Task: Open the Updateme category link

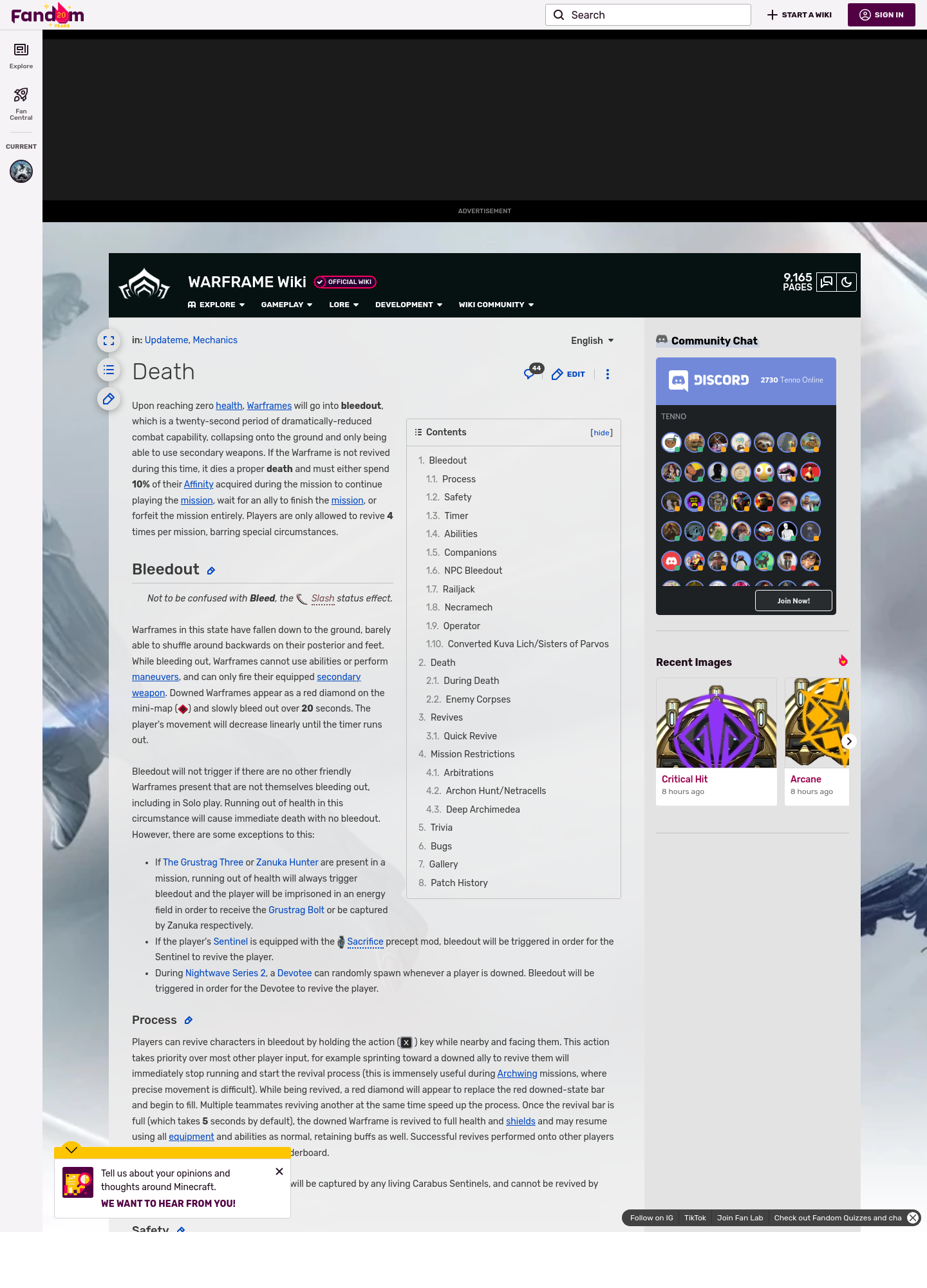Action: 167,340
